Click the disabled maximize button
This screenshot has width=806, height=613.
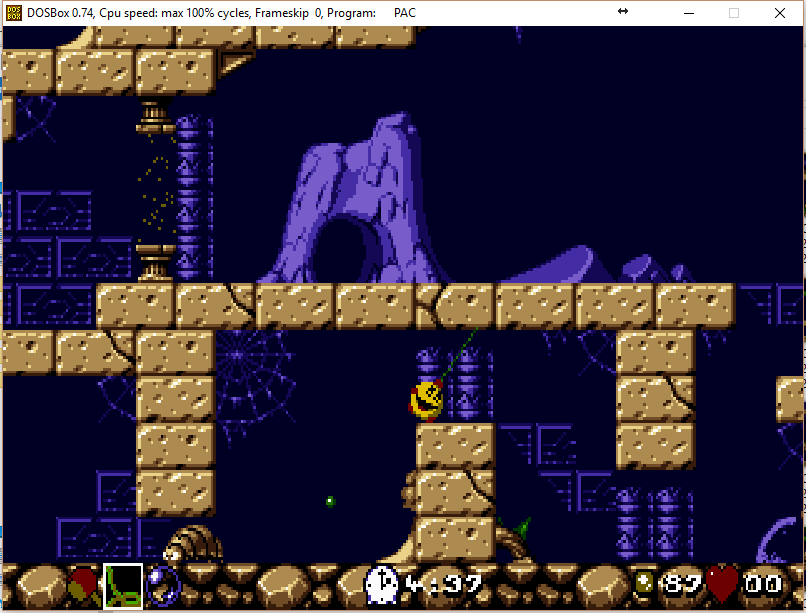[x=734, y=13]
